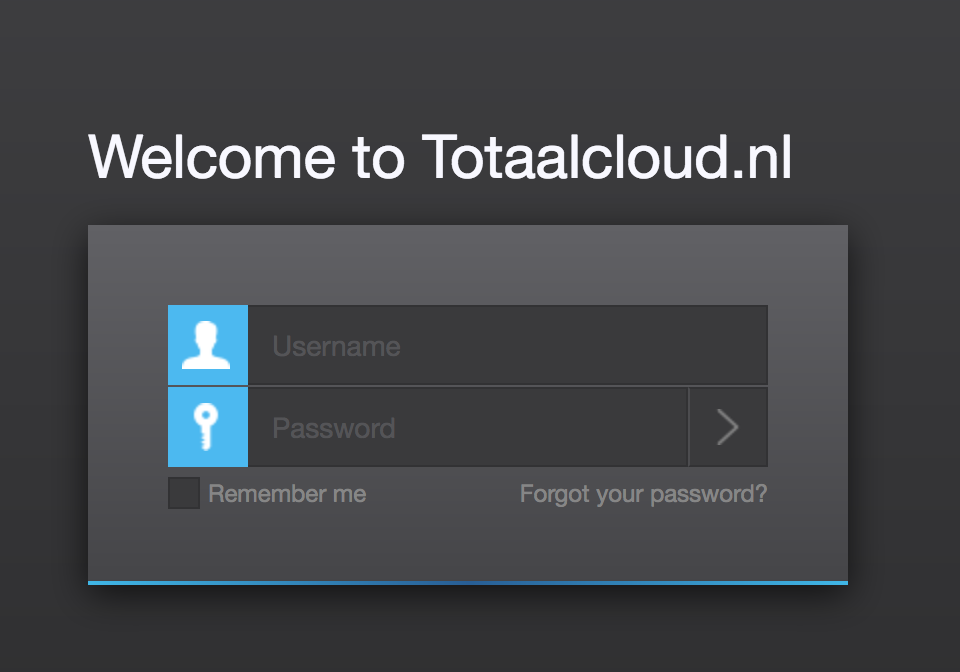Click the blue key icon
The image size is (960, 672).
(208, 427)
